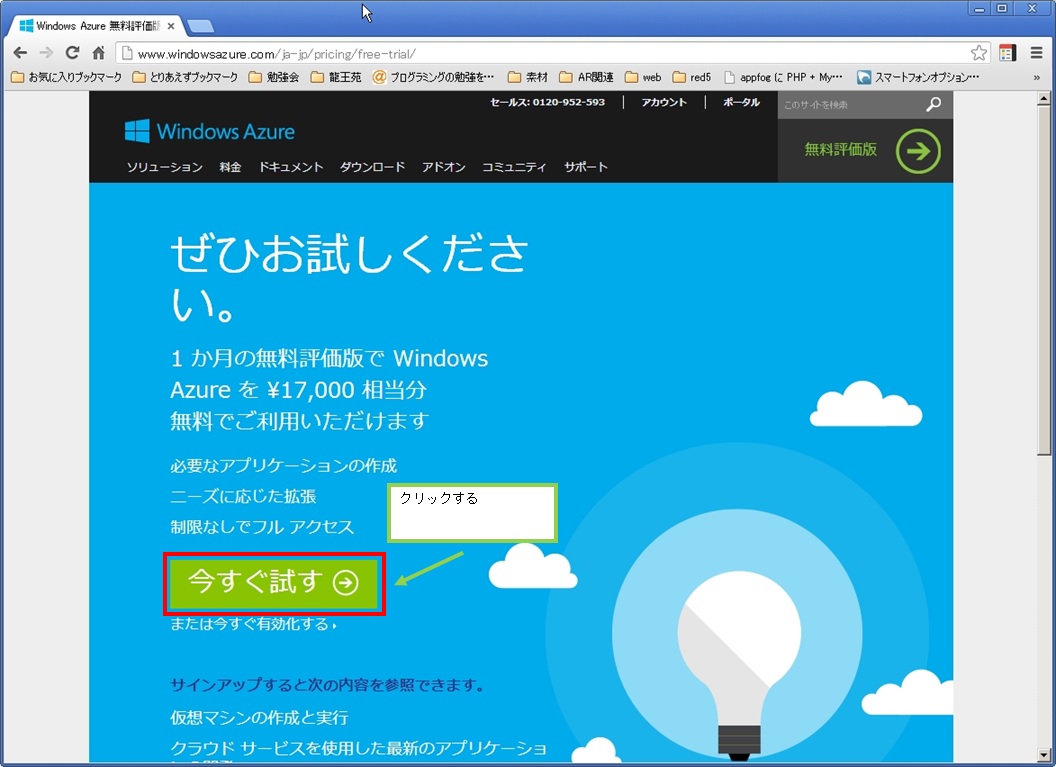1056x767 pixels.
Task: Click the vertical scrollbar thumb
Action: tap(1044, 281)
